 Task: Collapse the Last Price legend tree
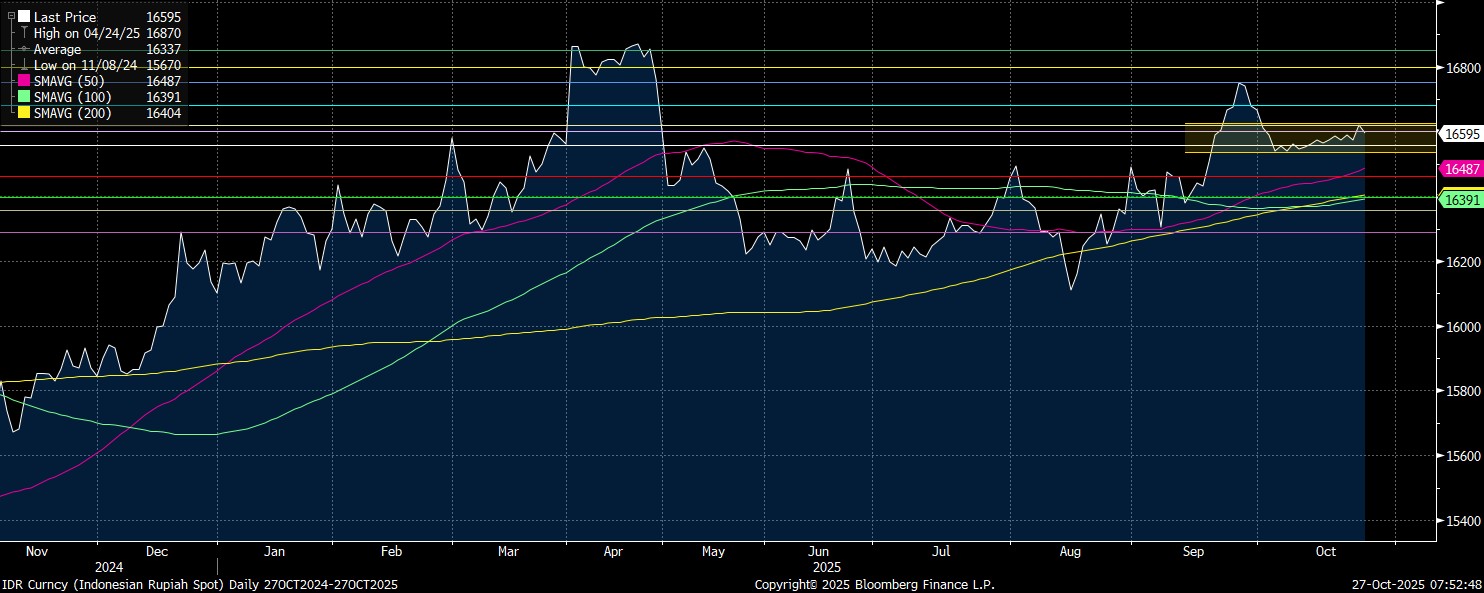(x=11, y=17)
